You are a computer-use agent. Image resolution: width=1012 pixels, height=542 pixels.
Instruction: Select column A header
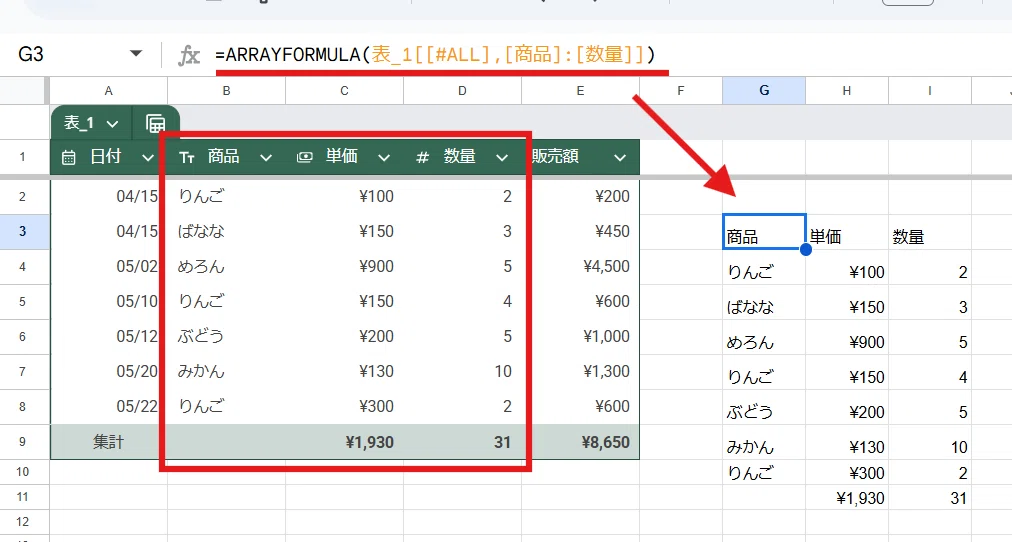point(108,91)
